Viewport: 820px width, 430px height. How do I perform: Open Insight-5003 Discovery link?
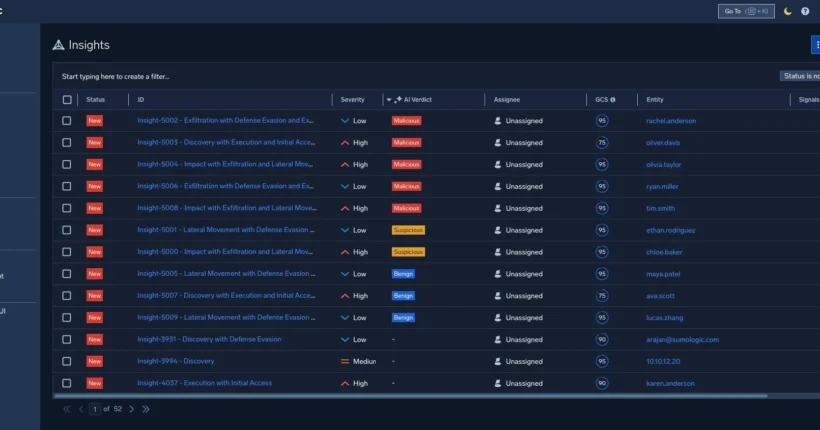coord(226,142)
